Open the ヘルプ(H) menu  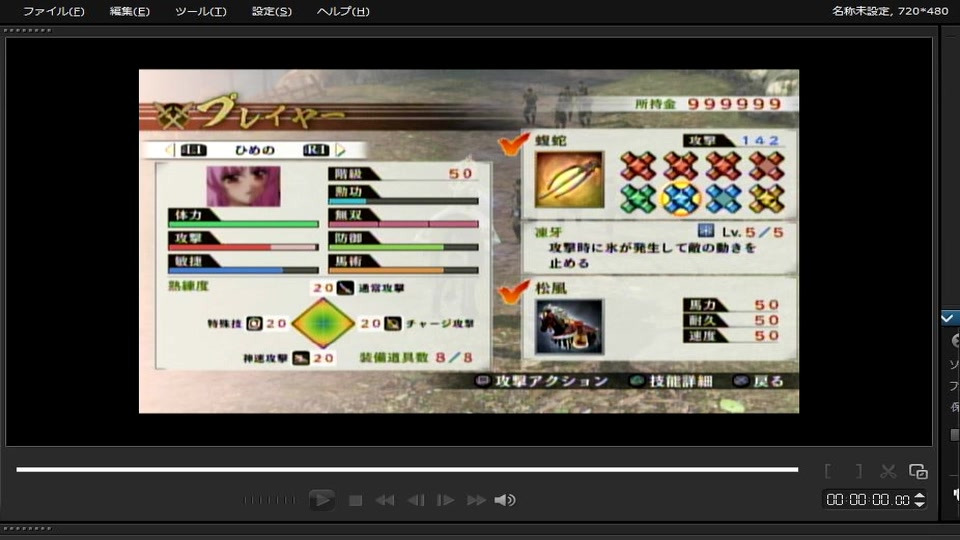(343, 11)
